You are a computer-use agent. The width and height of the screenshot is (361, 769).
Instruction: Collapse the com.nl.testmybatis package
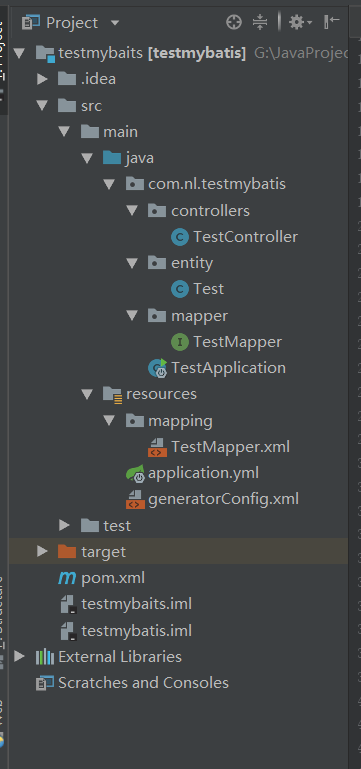pos(109,184)
